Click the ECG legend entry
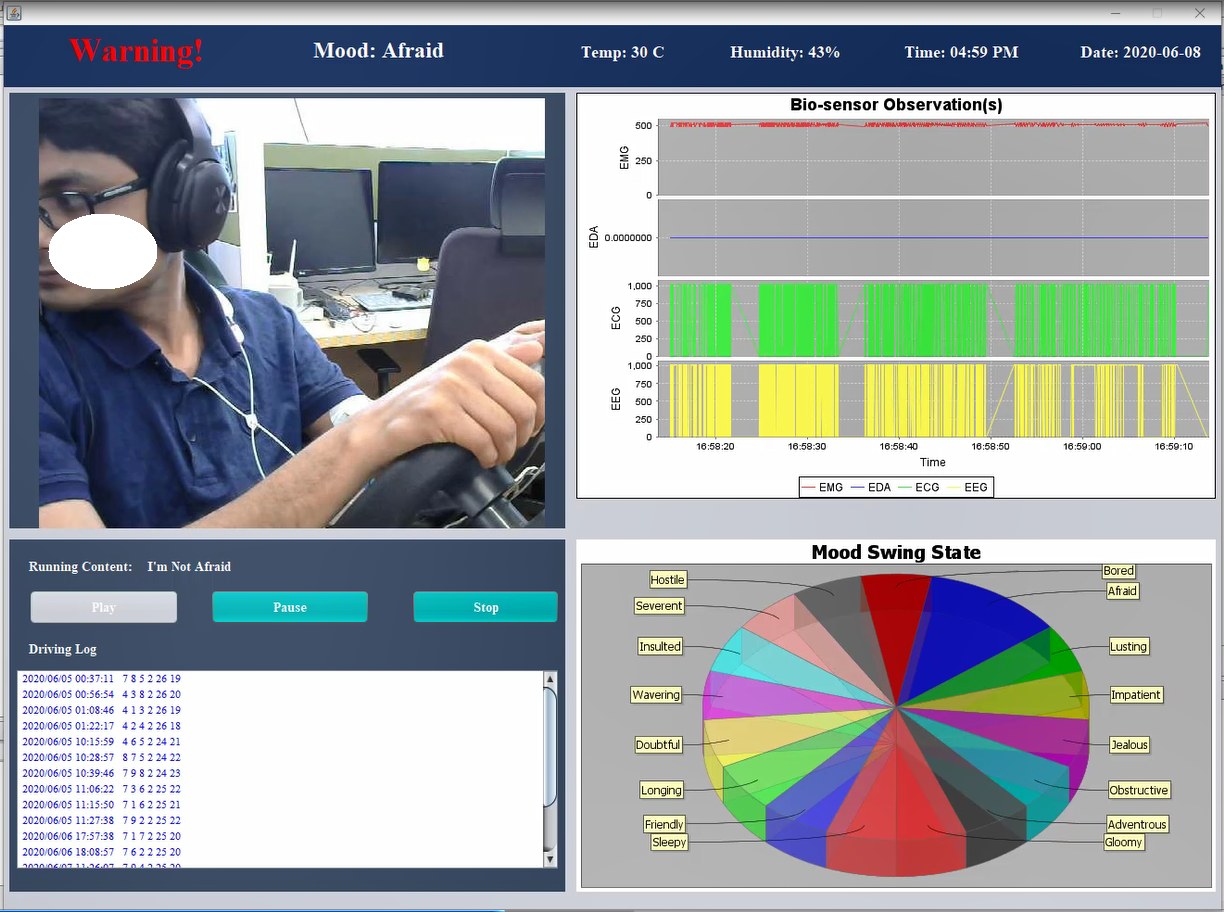 (919, 487)
